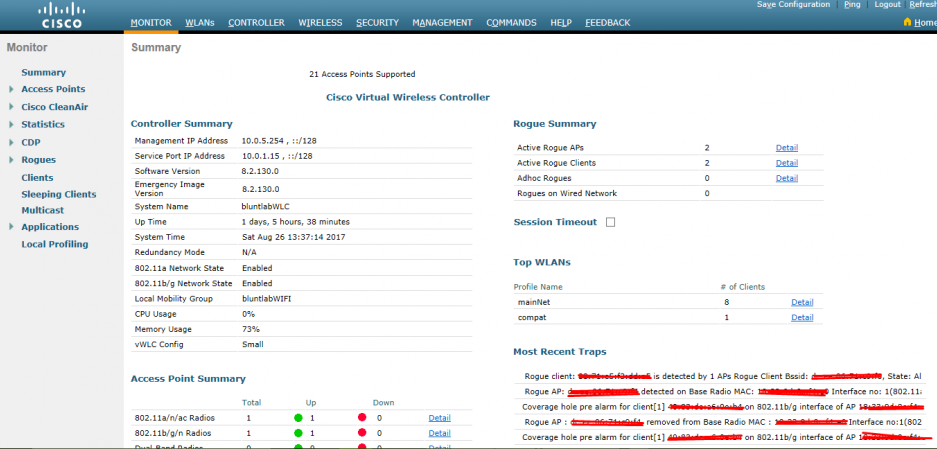937x449 pixels.
Task: Click the Refresh link
Action: coord(923,4)
